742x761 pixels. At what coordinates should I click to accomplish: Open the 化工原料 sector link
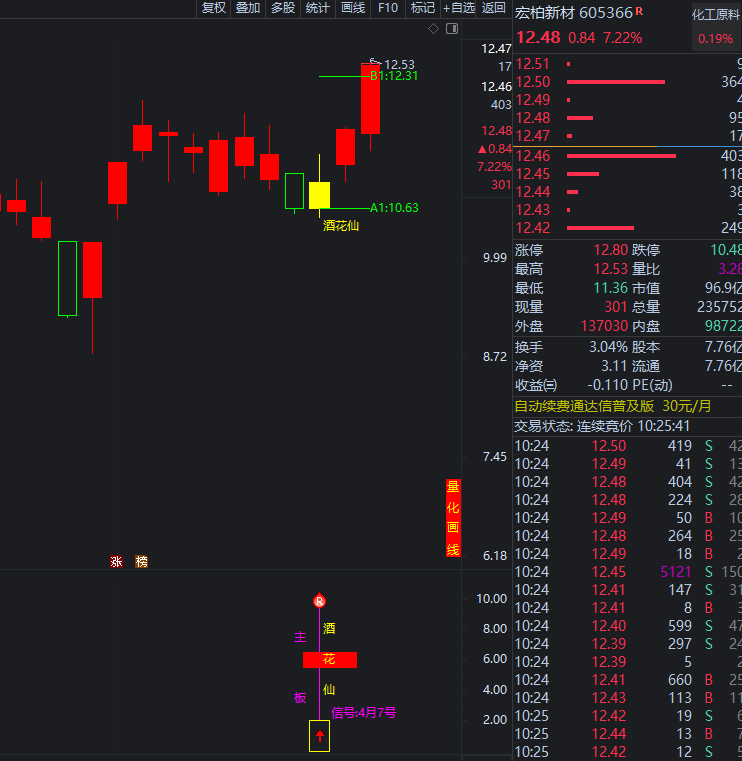tap(715, 15)
